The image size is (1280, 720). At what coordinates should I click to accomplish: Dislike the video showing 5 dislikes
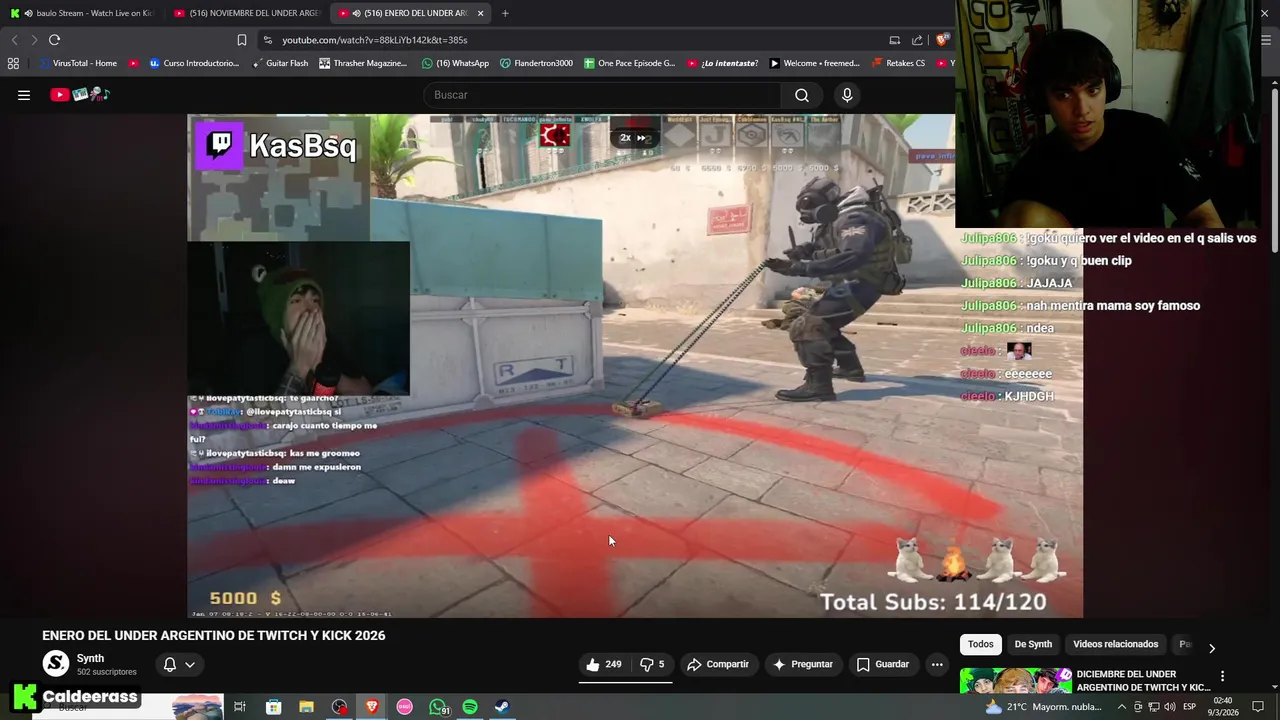coord(652,664)
